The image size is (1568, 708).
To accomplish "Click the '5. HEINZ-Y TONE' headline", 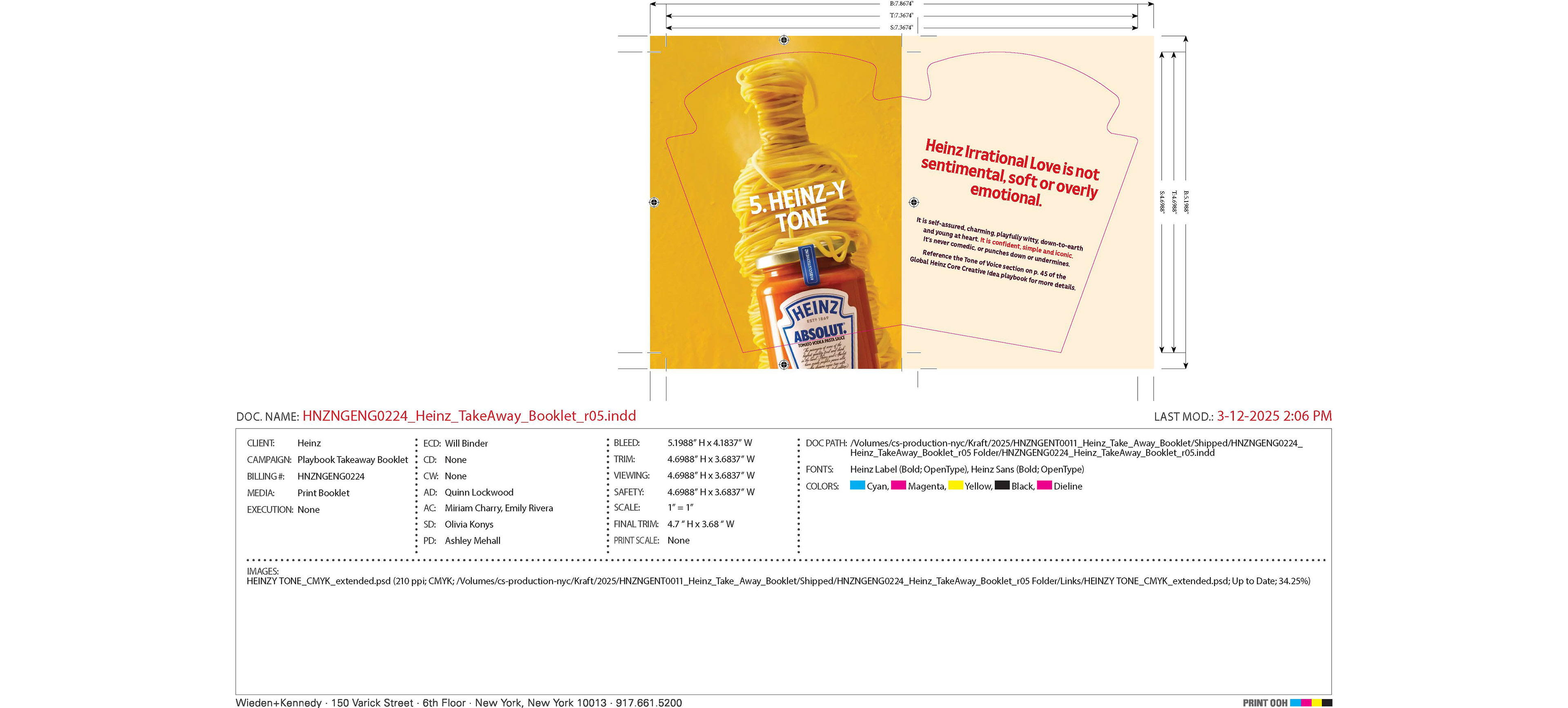I will (x=799, y=207).
